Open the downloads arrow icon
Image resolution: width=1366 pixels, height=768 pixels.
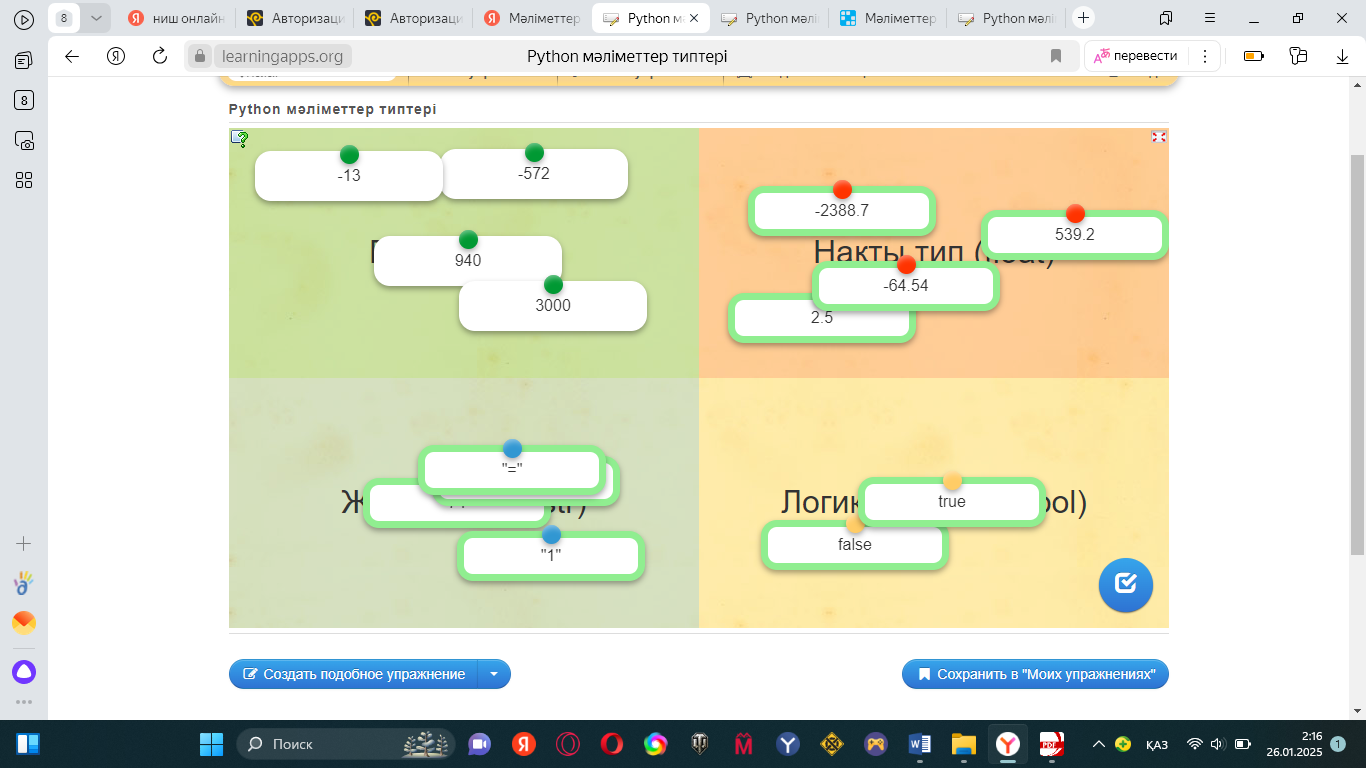tap(1343, 56)
